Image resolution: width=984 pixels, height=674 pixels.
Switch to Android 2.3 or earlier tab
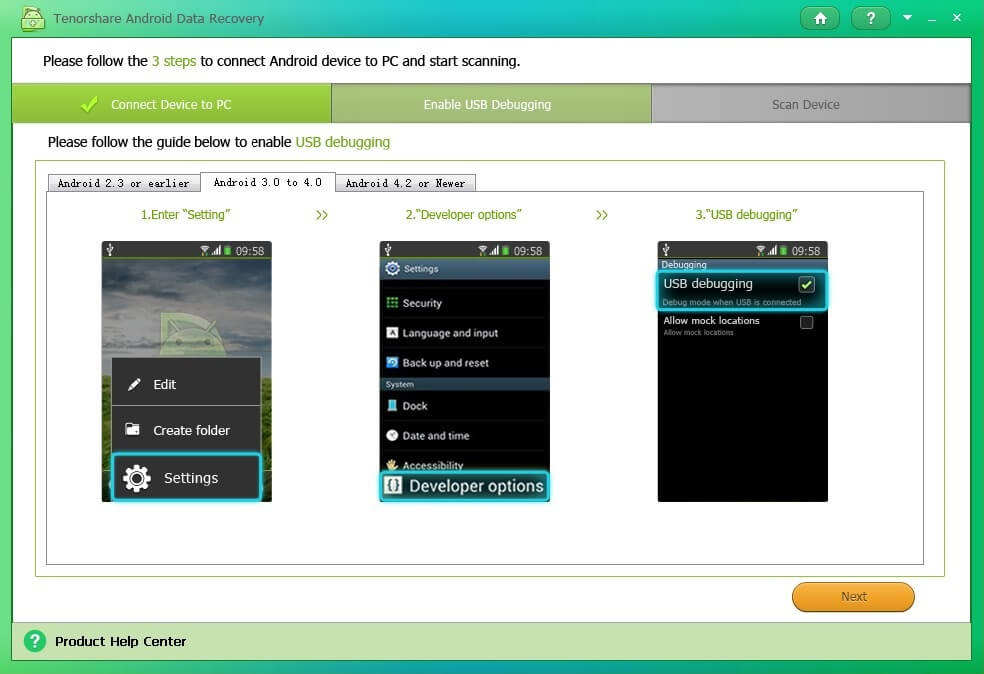click(124, 183)
